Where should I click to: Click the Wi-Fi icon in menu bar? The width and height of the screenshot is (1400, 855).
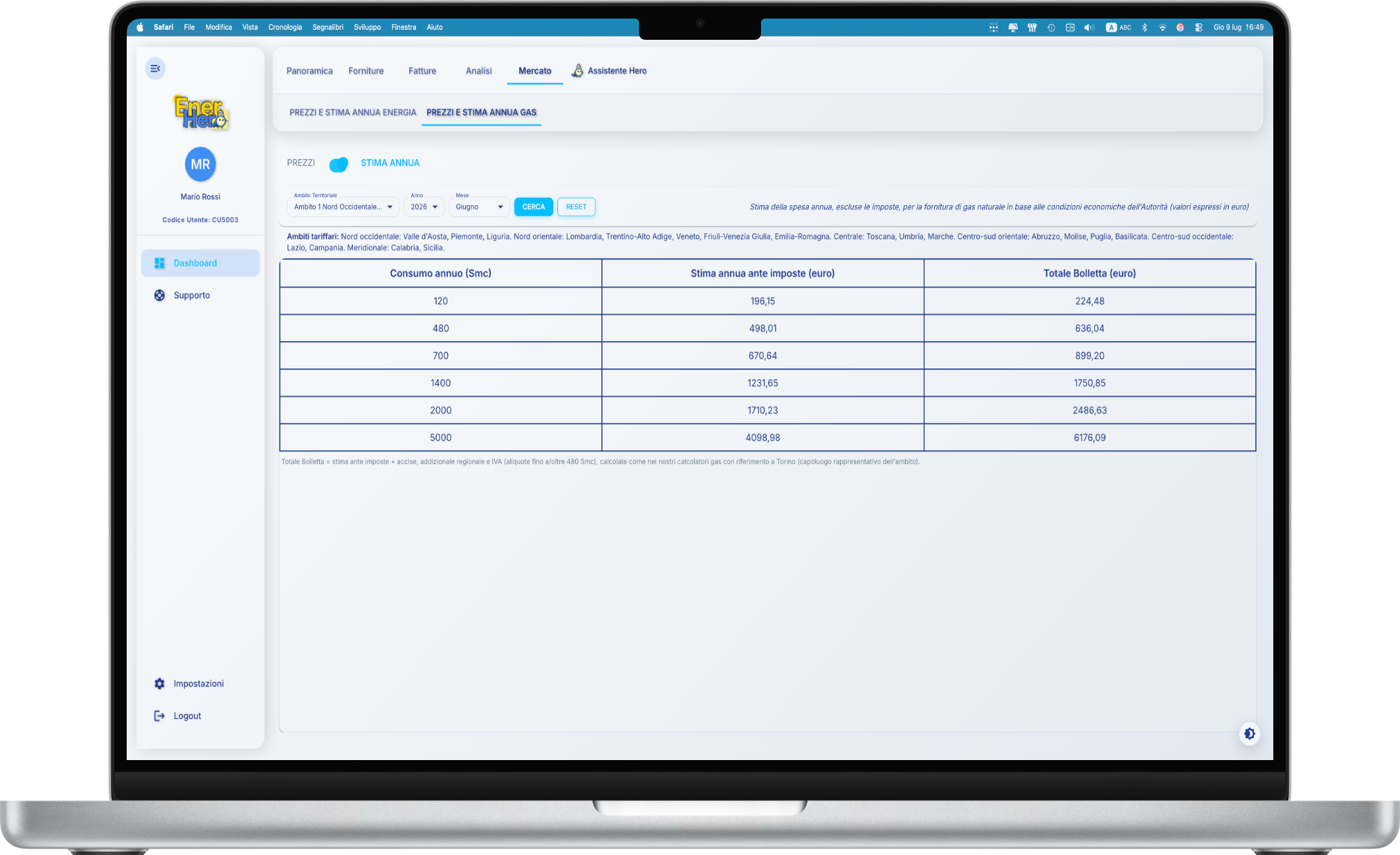(x=1162, y=27)
